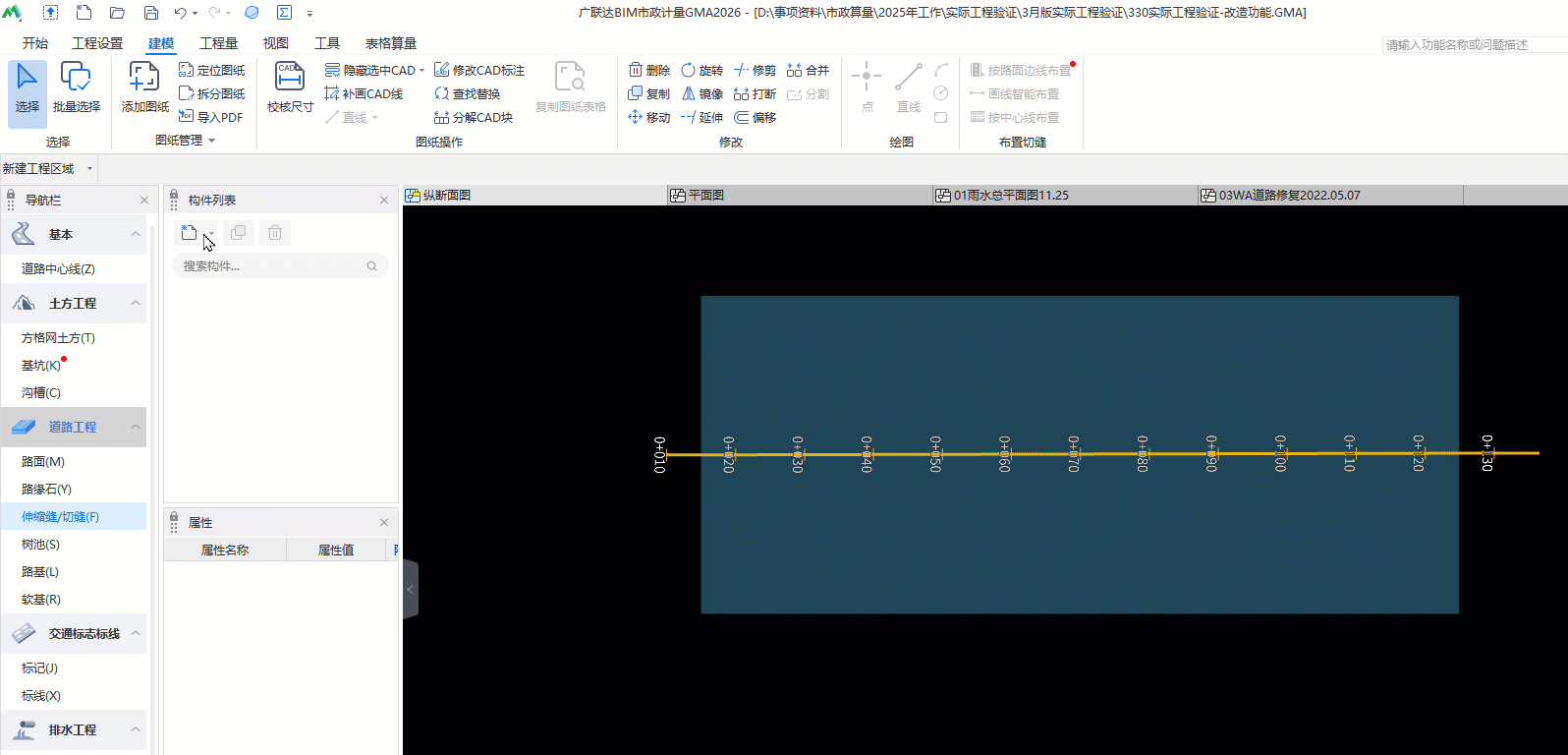Open the 表格算量 ribbon tab
The height and width of the screenshot is (755, 1568).
coord(391,43)
